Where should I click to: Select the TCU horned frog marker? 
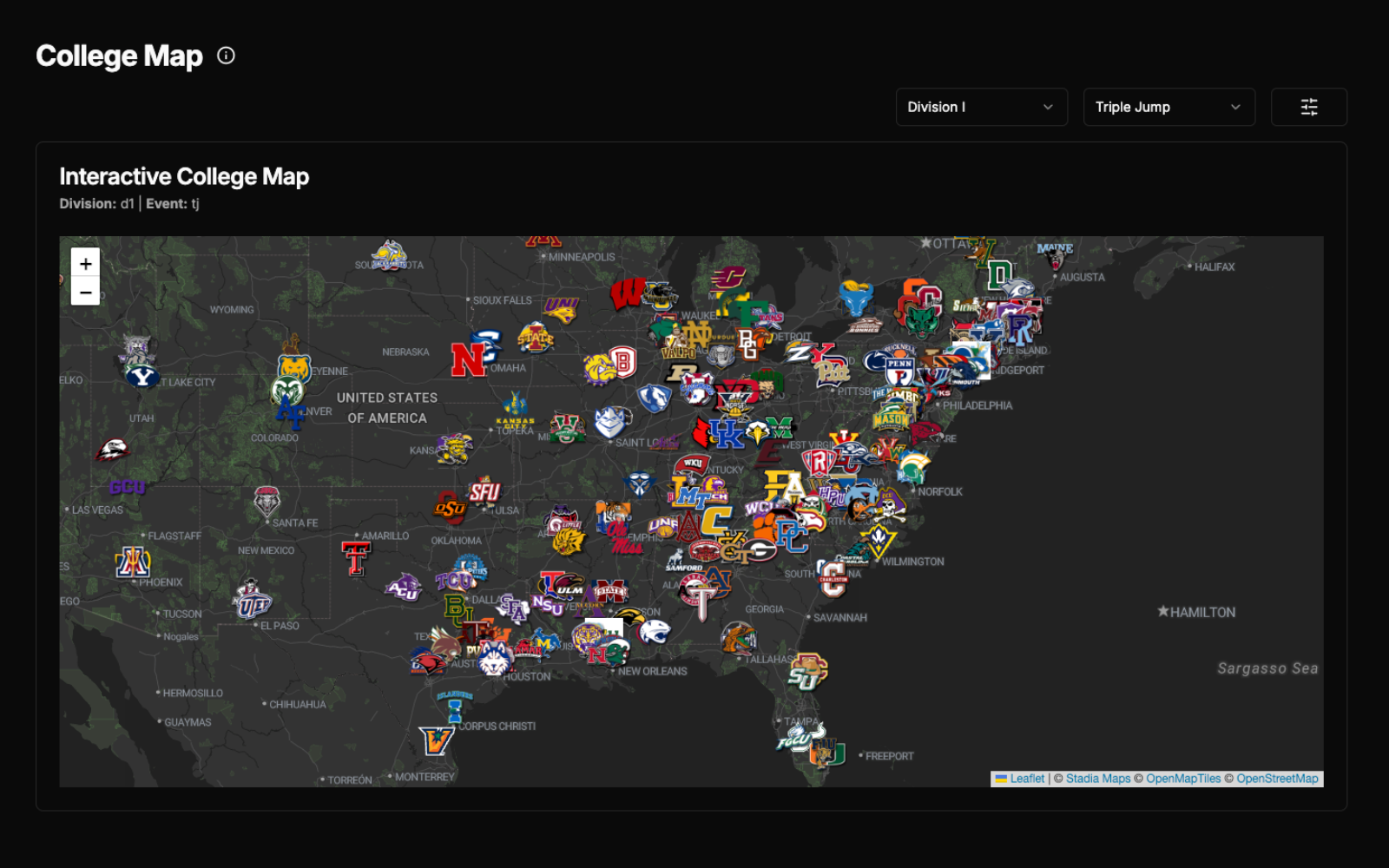(x=454, y=580)
